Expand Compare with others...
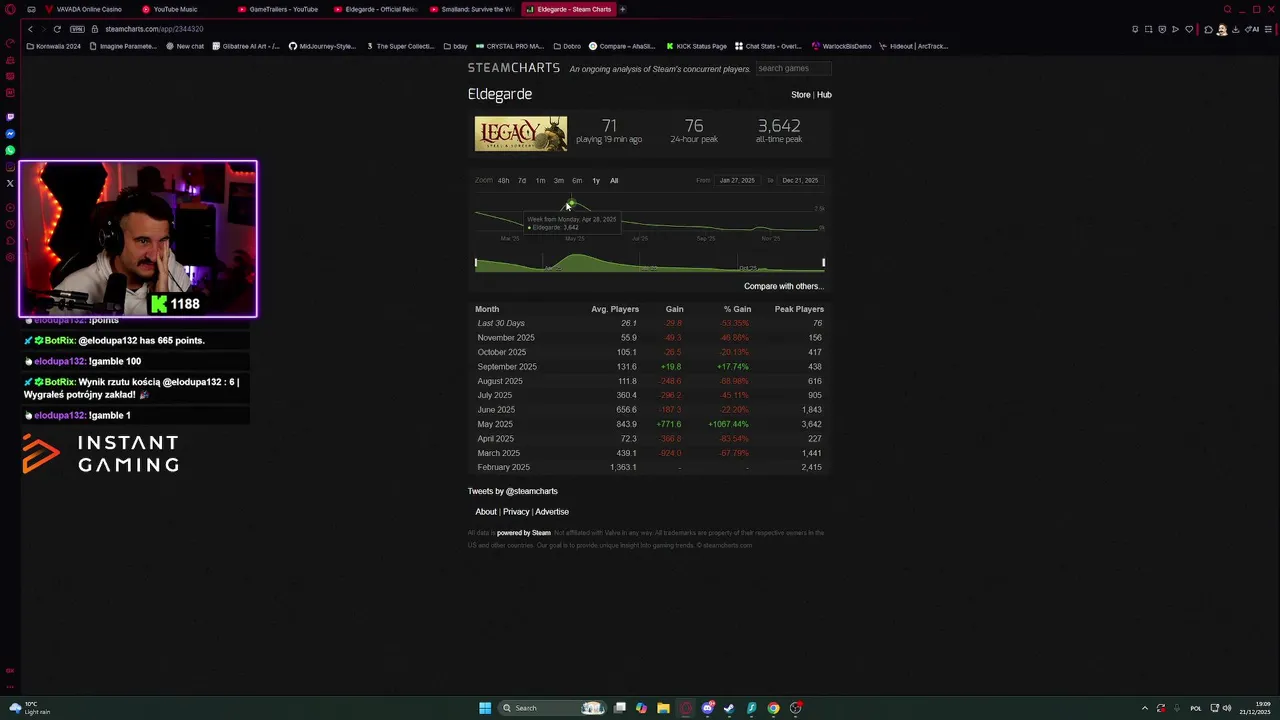The height and width of the screenshot is (720, 1280). click(x=783, y=286)
